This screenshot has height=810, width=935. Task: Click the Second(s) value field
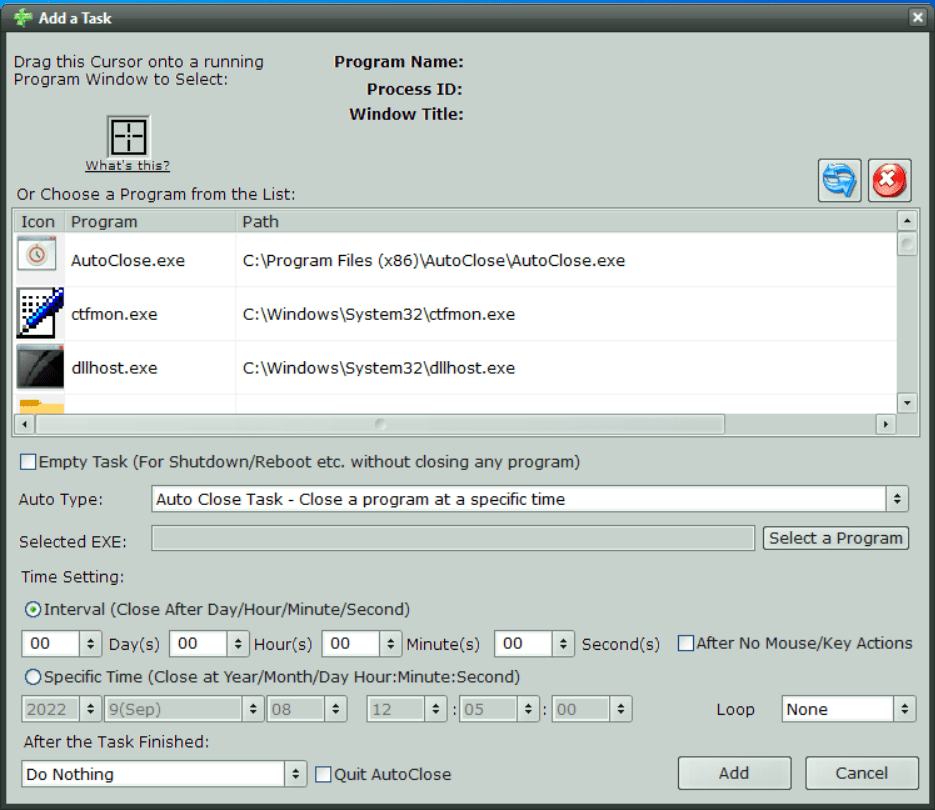tap(523, 644)
